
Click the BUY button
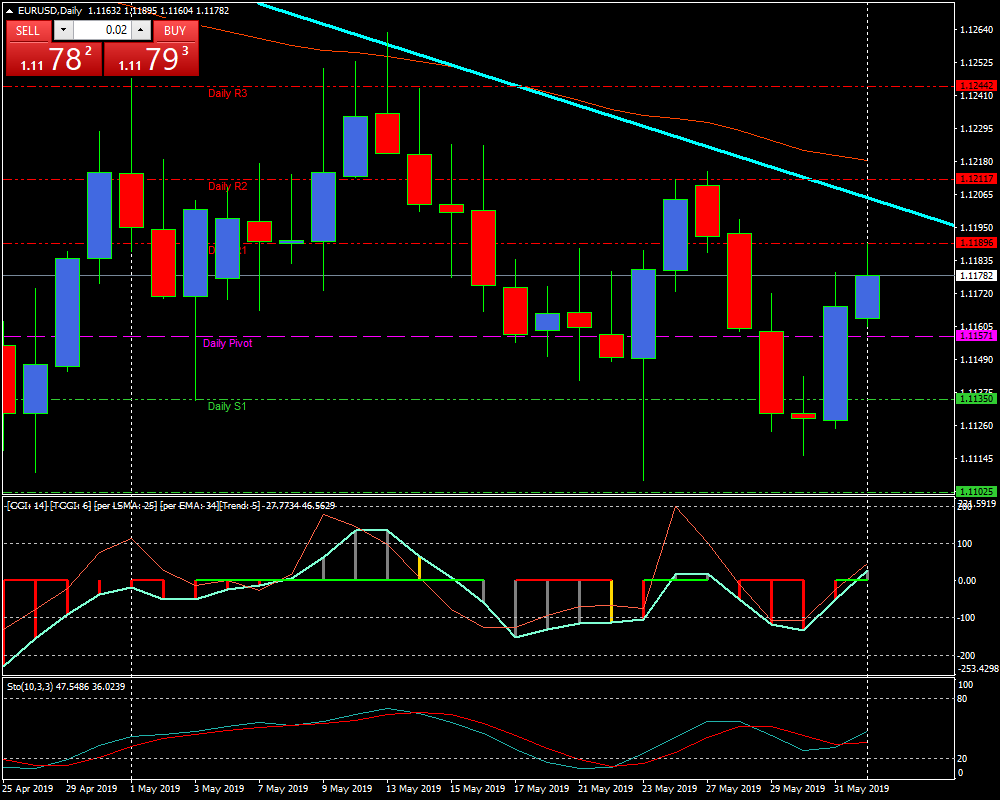click(175, 30)
